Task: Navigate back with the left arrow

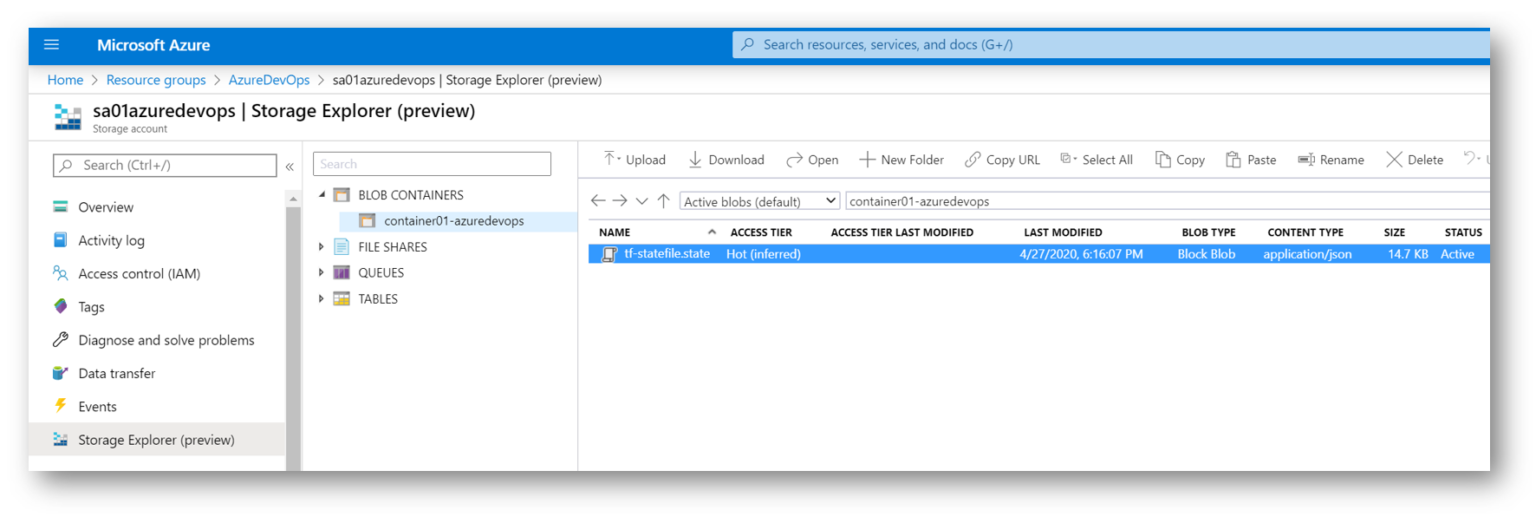Action: tap(598, 201)
